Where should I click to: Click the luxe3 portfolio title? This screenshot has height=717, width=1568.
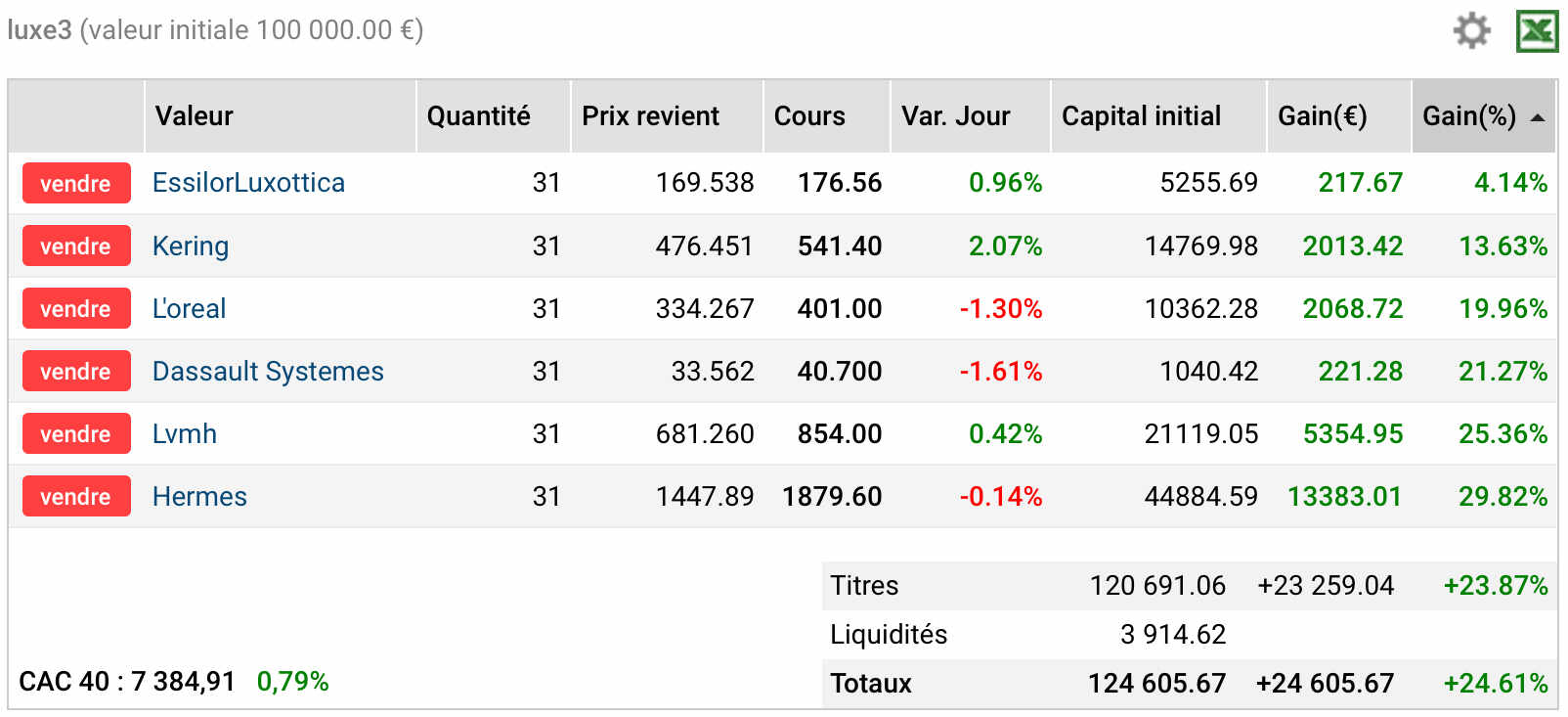[x=40, y=30]
